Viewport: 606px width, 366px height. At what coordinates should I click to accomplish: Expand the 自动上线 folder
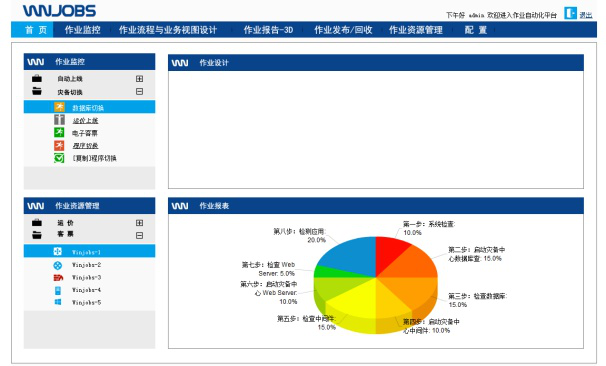click(140, 78)
